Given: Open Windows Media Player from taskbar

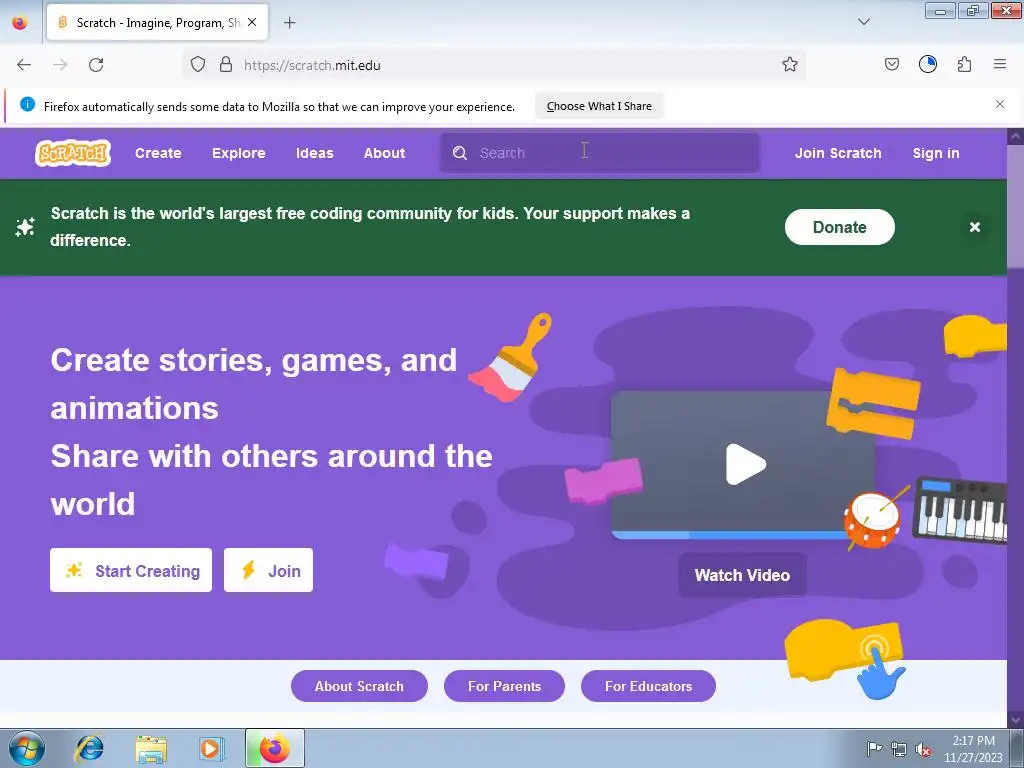Looking at the screenshot, I should click(212, 748).
